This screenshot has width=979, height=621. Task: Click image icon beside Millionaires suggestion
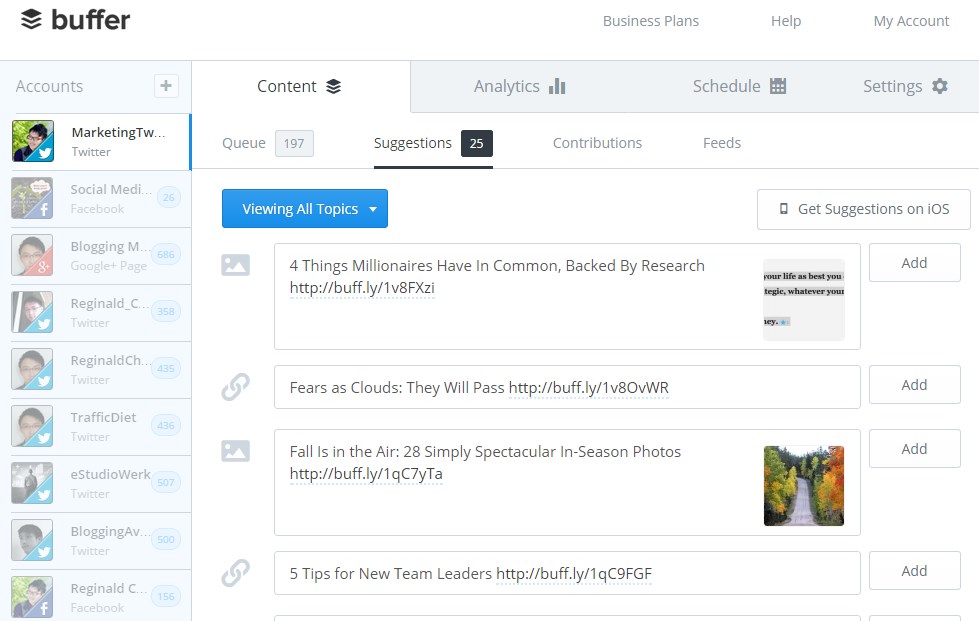point(235,265)
